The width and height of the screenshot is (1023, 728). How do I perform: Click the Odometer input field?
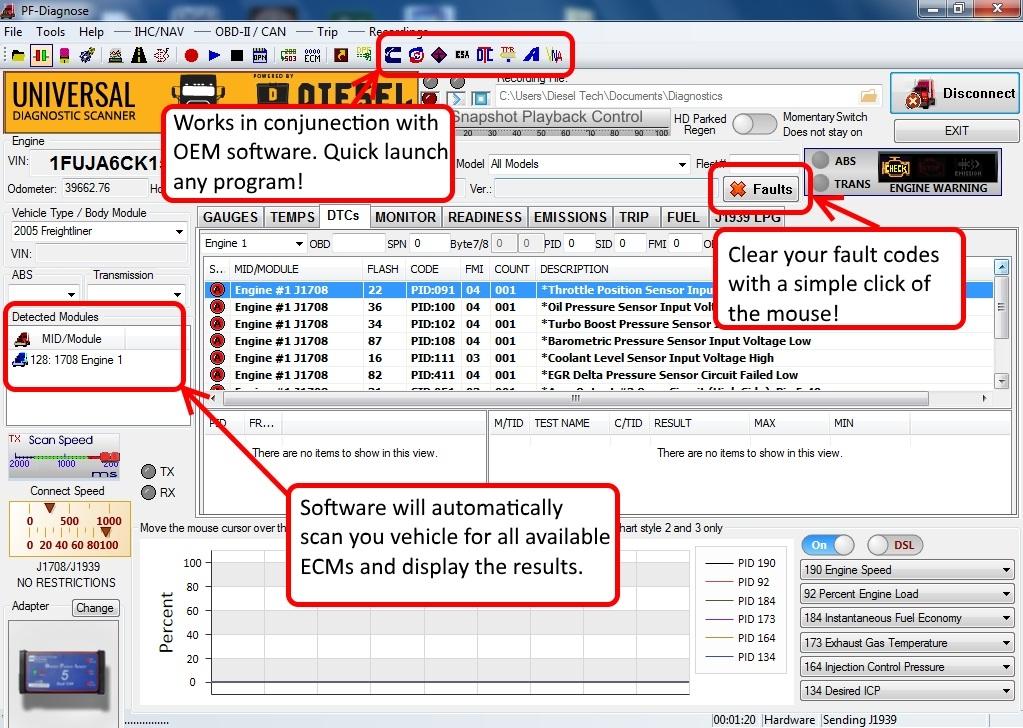[105, 189]
